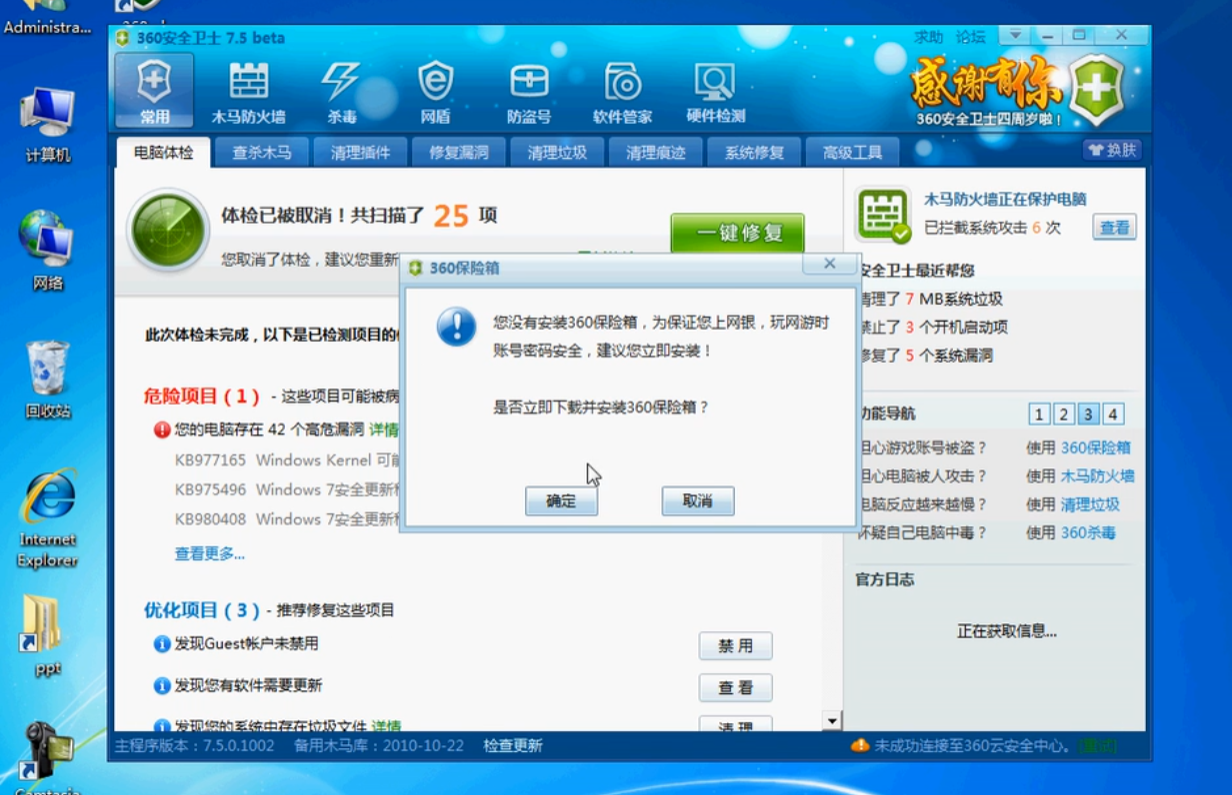Screen dimensions: 1232x795
Task: Click the 危险项目 (1) heading
Action: (x=203, y=396)
